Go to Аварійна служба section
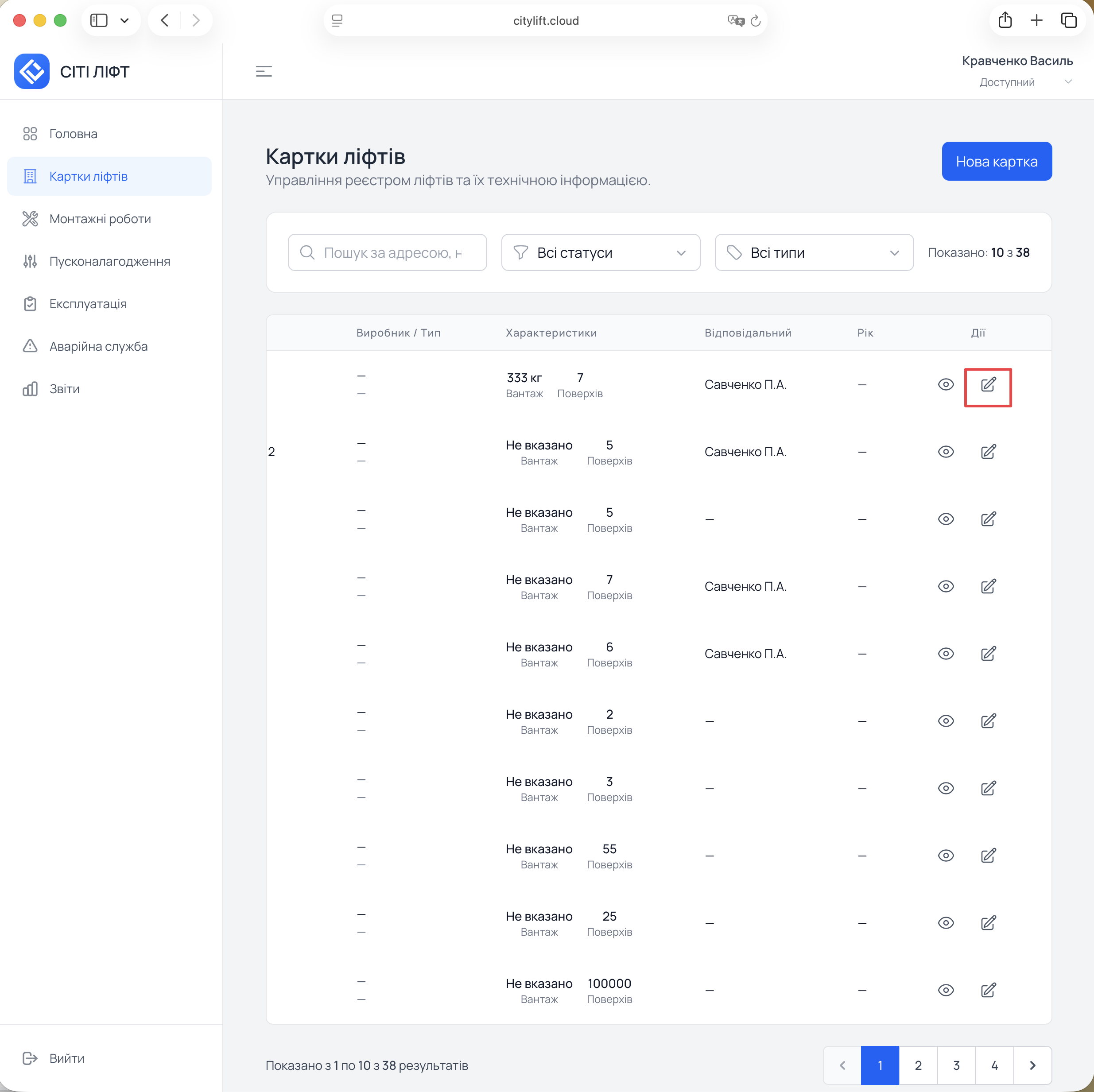Screen dimensions: 1094x1092 point(98,346)
